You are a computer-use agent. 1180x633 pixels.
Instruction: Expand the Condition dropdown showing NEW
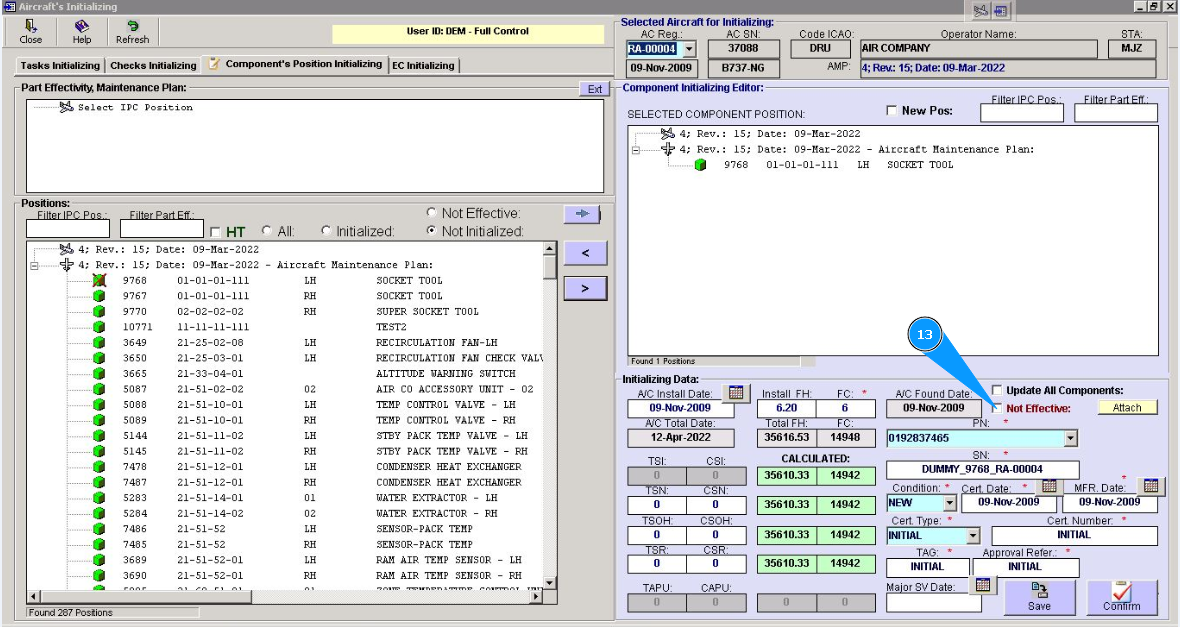tap(948, 503)
